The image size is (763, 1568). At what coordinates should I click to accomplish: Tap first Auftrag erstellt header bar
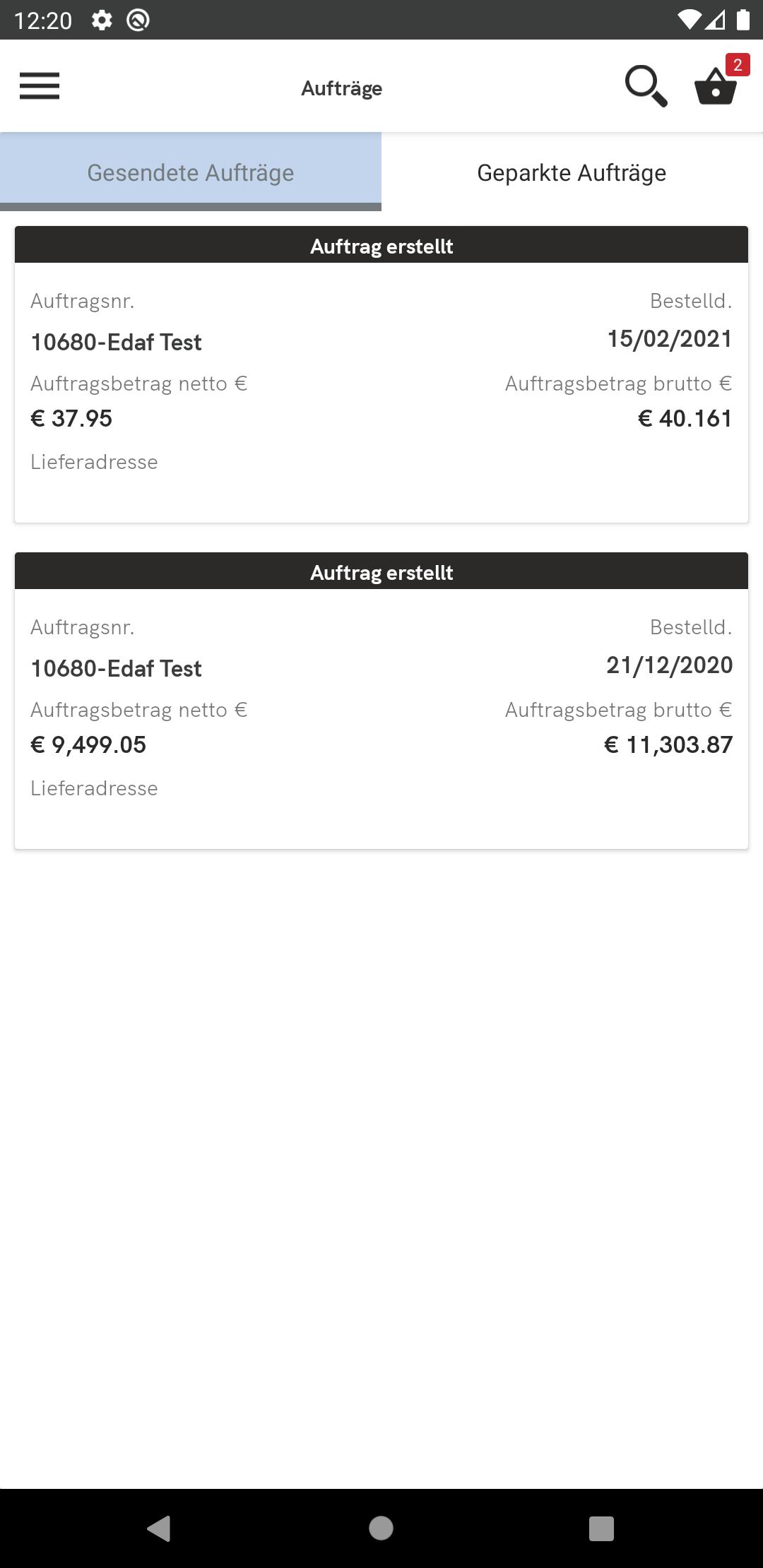[x=381, y=245]
